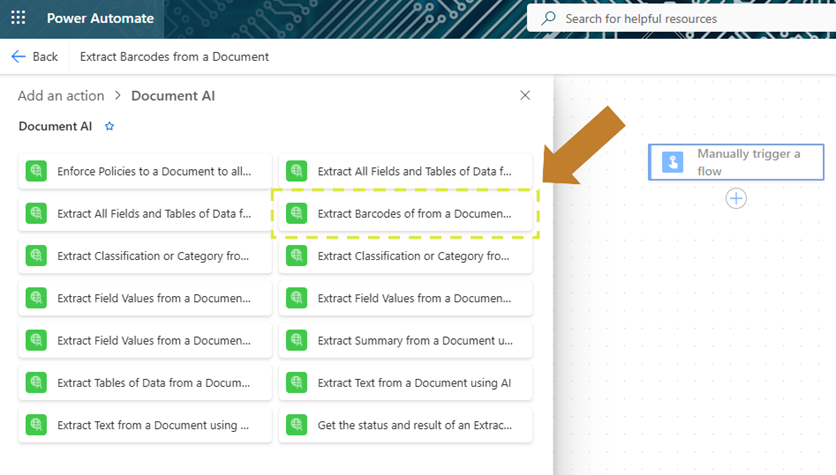Open the app launcher waffle icon

pos(18,18)
